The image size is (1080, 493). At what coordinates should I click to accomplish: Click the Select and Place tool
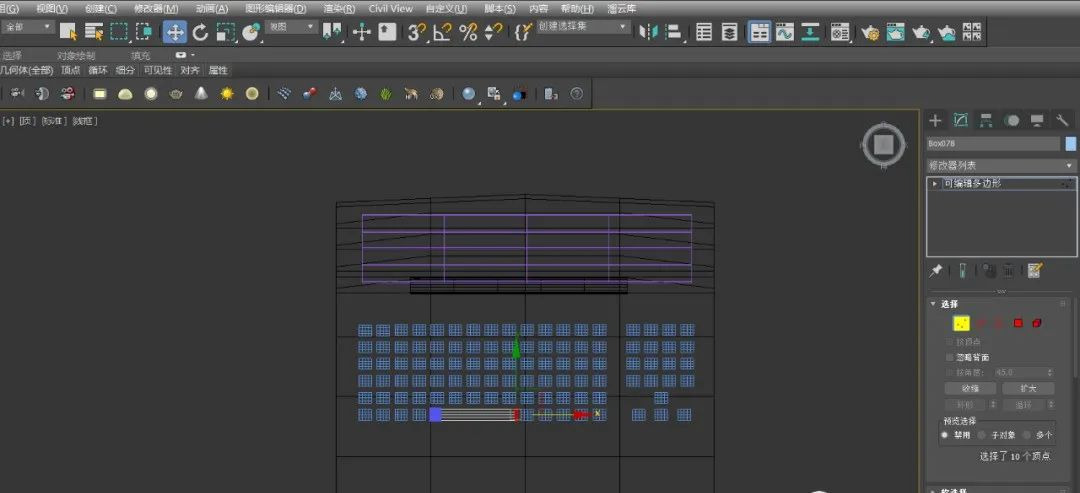252,32
